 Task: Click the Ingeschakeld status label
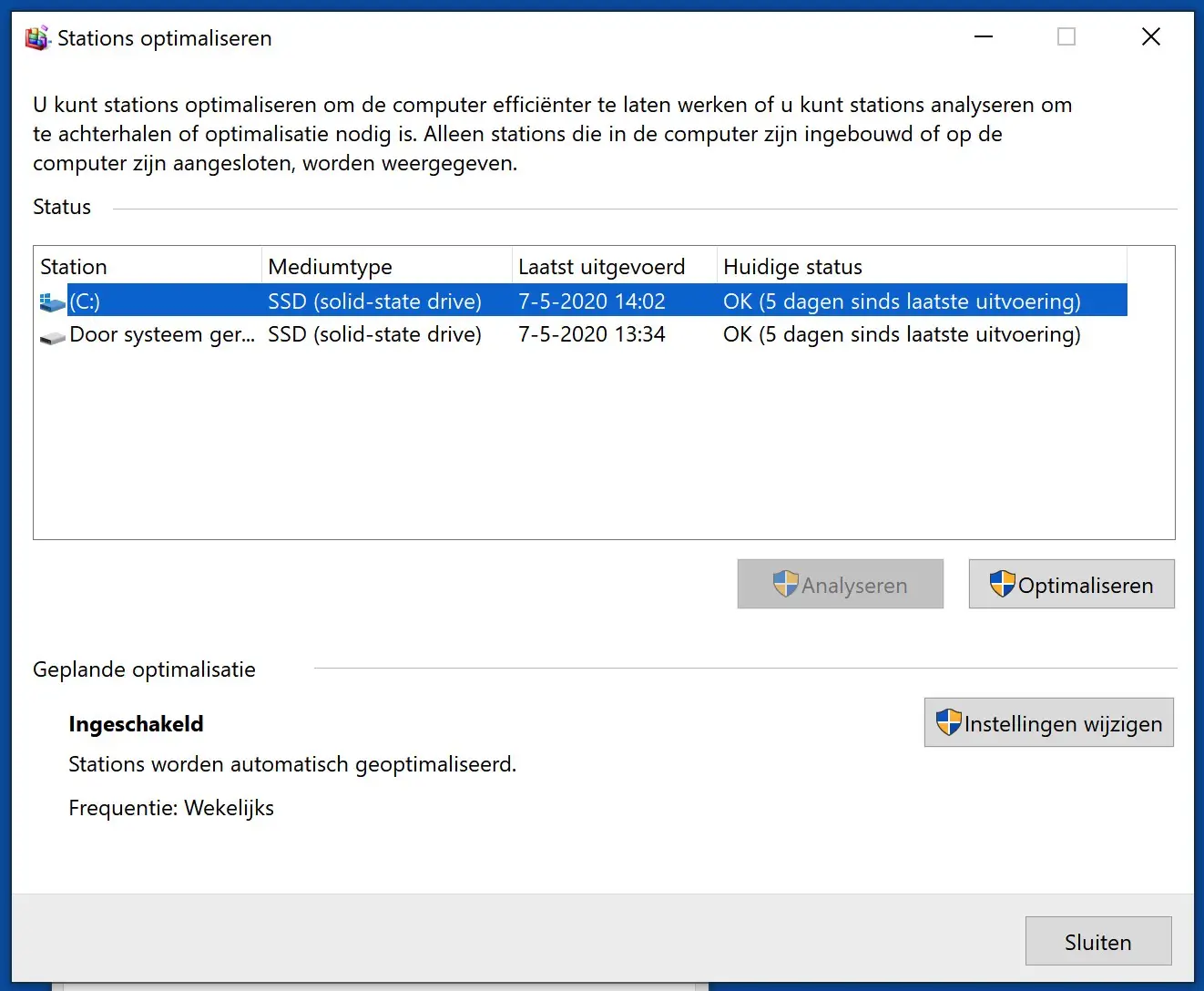tap(136, 724)
